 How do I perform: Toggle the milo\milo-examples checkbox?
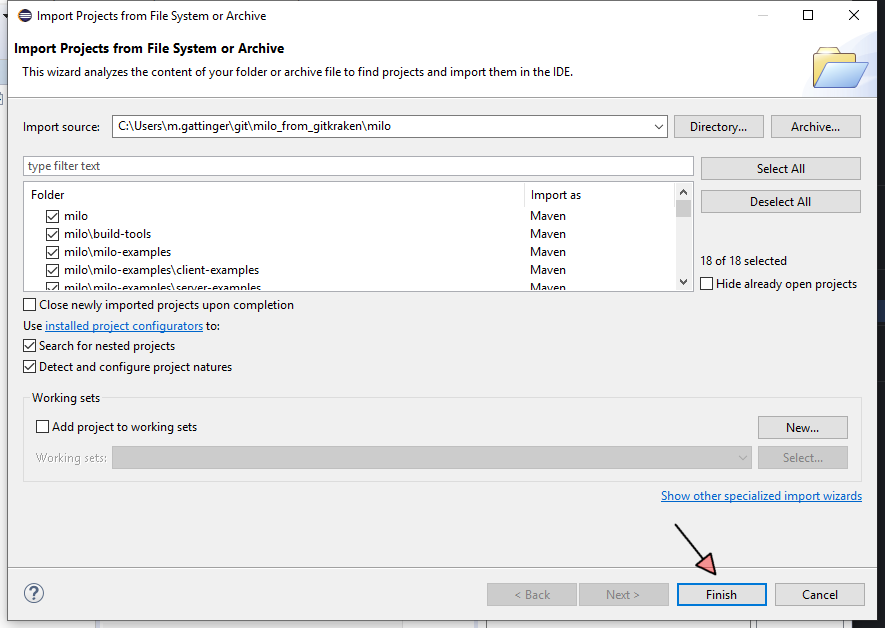pyautogui.click(x=52, y=252)
